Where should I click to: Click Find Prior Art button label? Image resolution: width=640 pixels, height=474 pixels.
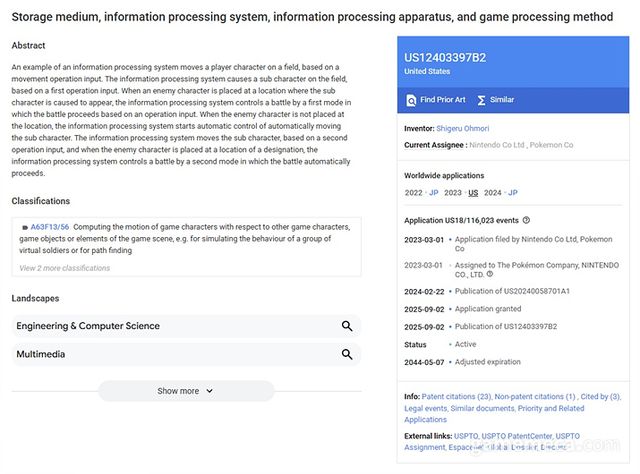coord(442,100)
